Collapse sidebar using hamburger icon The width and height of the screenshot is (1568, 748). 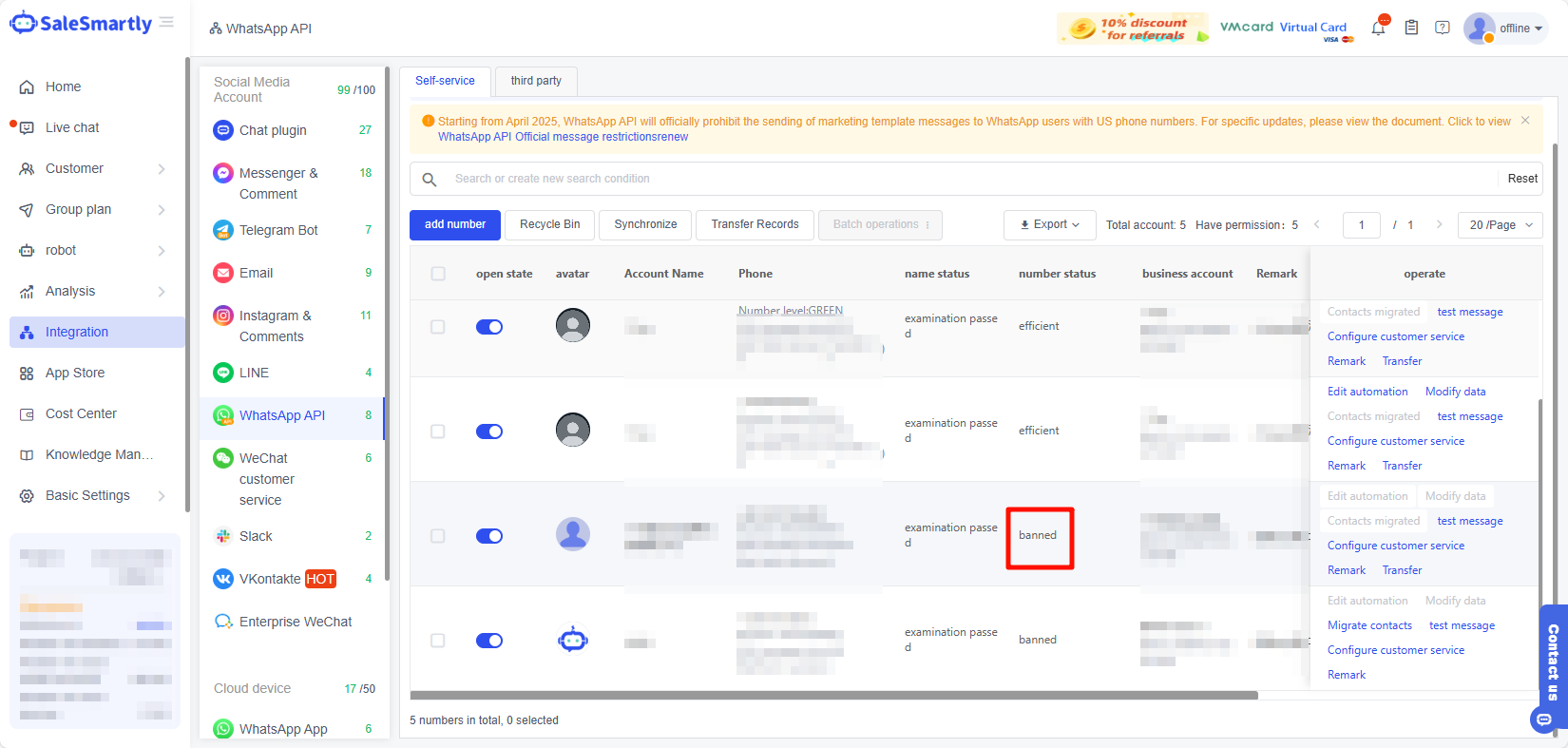(x=166, y=22)
